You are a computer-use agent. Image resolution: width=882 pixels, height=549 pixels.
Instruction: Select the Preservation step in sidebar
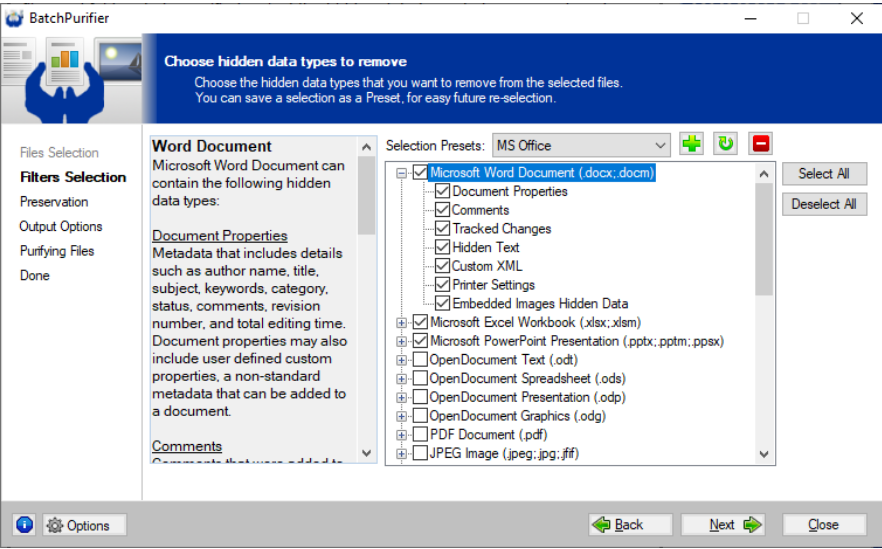coord(54,202)
